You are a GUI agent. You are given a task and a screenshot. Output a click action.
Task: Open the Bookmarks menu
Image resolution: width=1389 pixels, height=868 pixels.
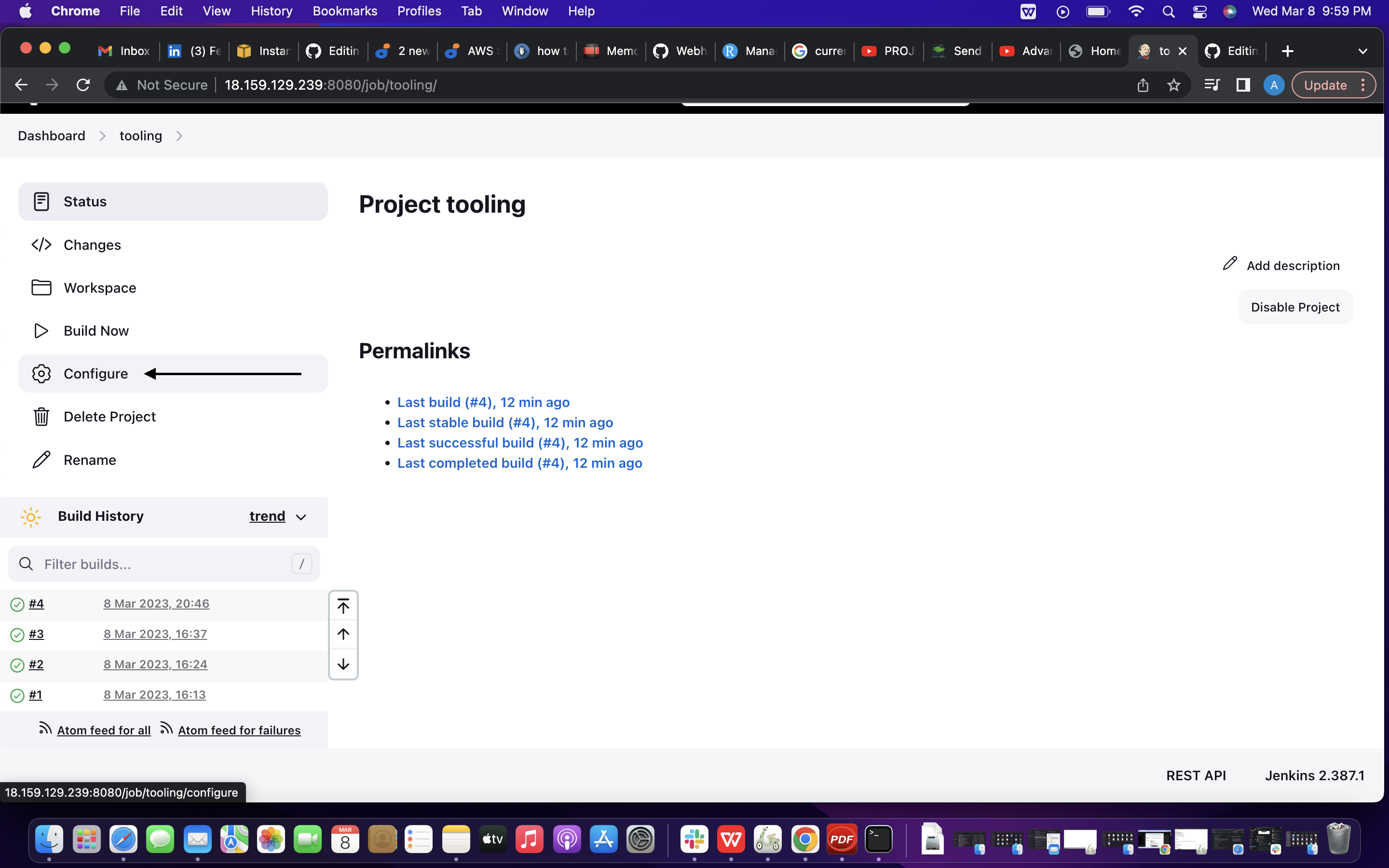345,11
